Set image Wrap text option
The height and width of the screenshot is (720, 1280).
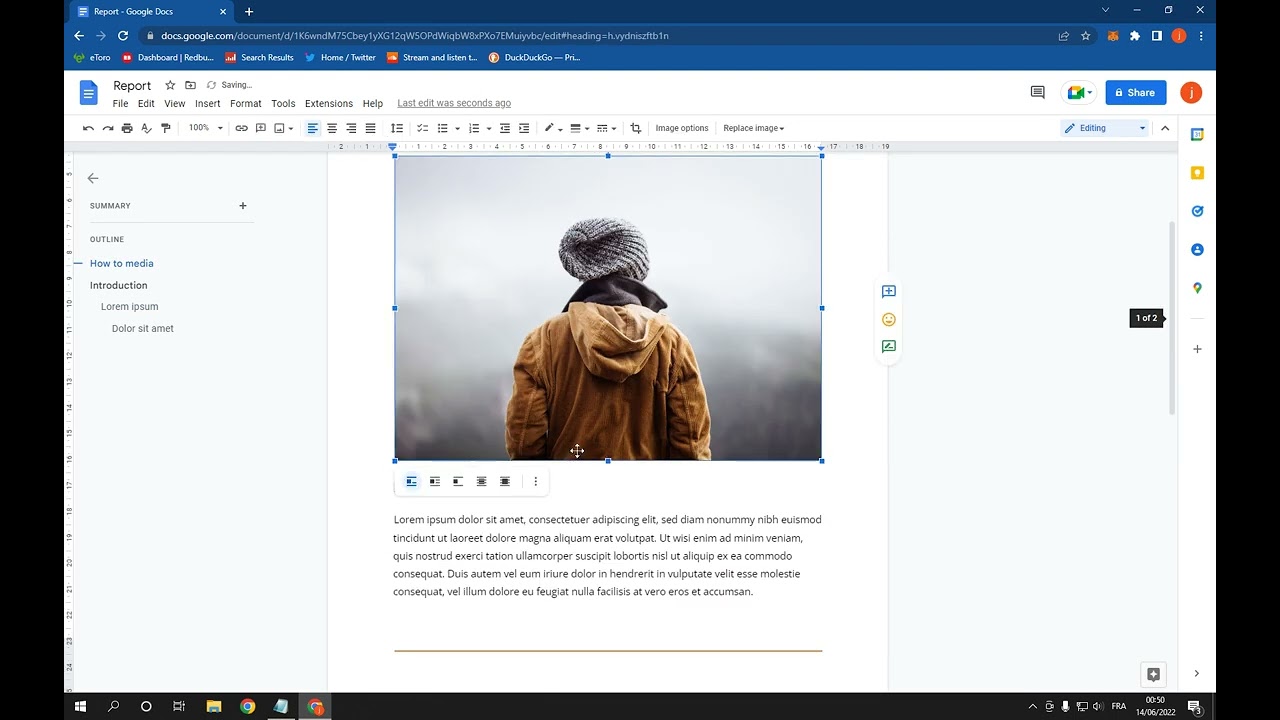(x=435, y=481)
